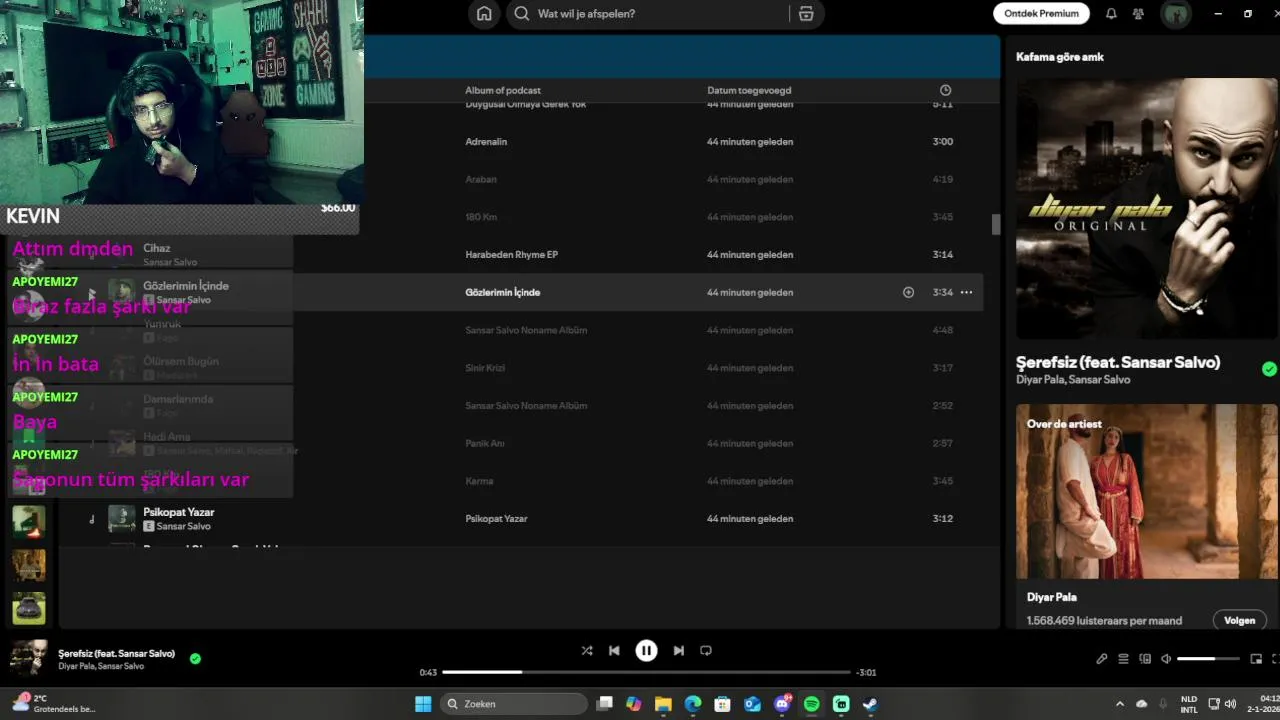1280x720 pixels.
Task: Go to the Spotify Home screen
Action: [x=484, y=14]
